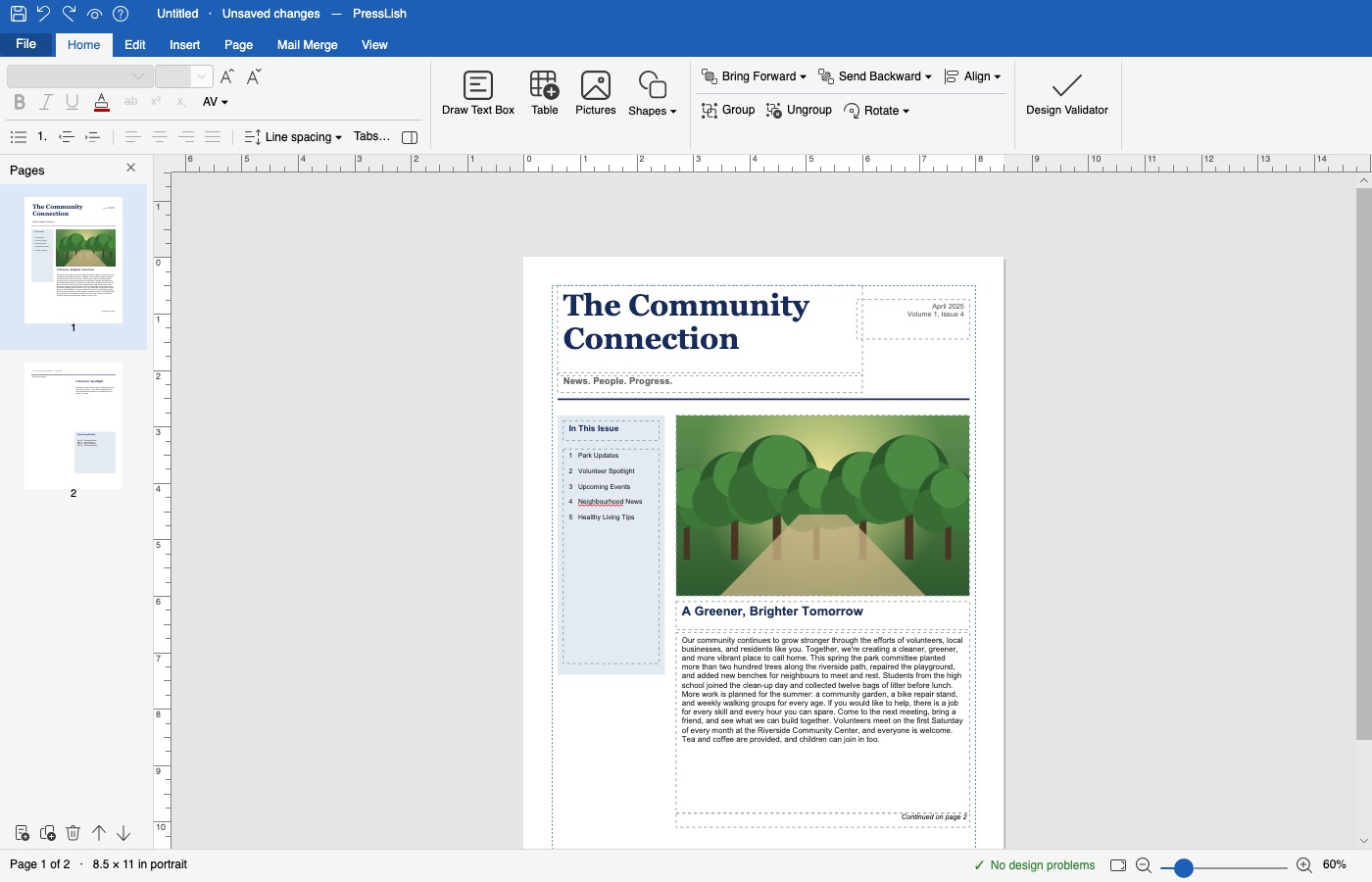Increase font size with the grow font icon
This screenshot has height=882, width=1372.
pyautogui.click(x=227, y=76)
